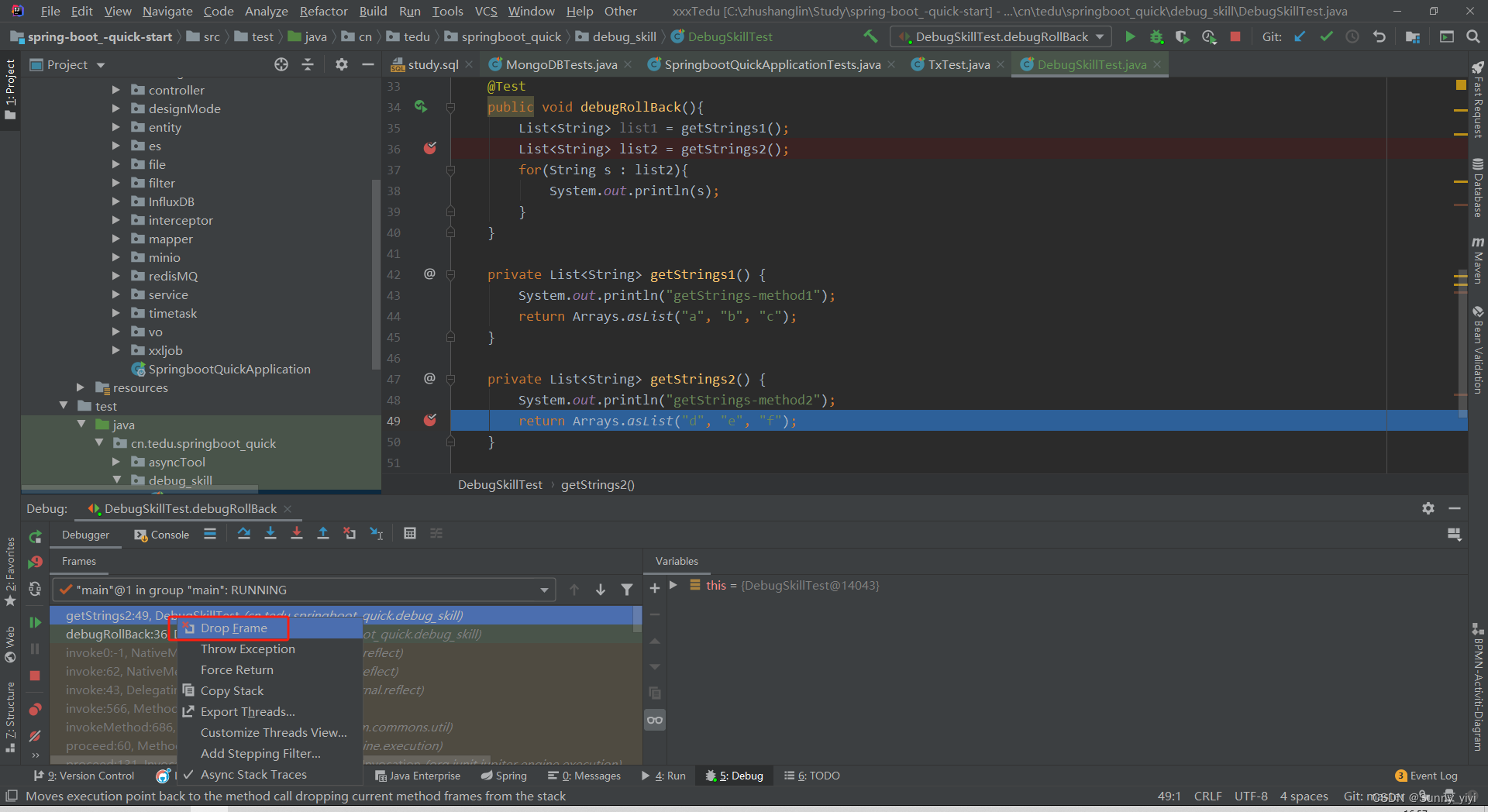Open Run Anything icon
Screen dimensions: 1488x812
point(1447,36)
